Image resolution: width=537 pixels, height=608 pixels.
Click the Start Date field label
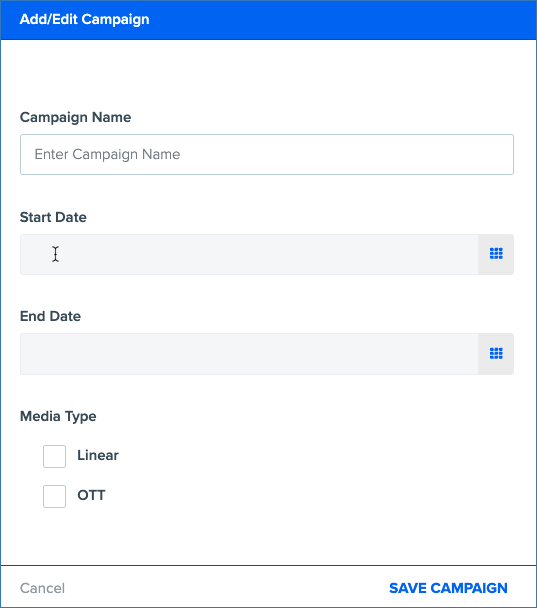tap(53, 217)
